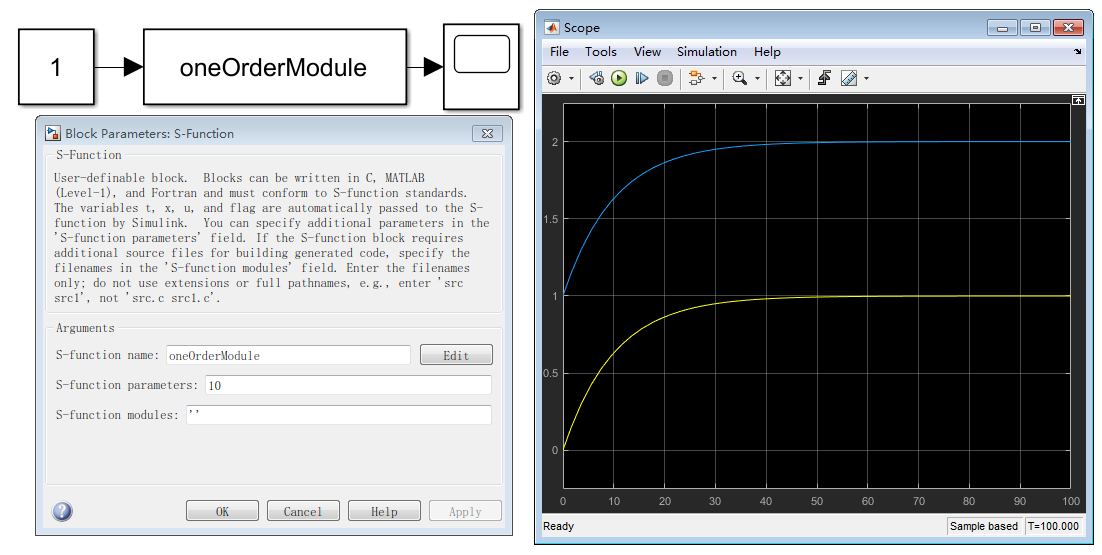The width and height of the screenshot is (1102, 555).
Task: Click the blue question mark help icon
Action: tap(63, 511)
